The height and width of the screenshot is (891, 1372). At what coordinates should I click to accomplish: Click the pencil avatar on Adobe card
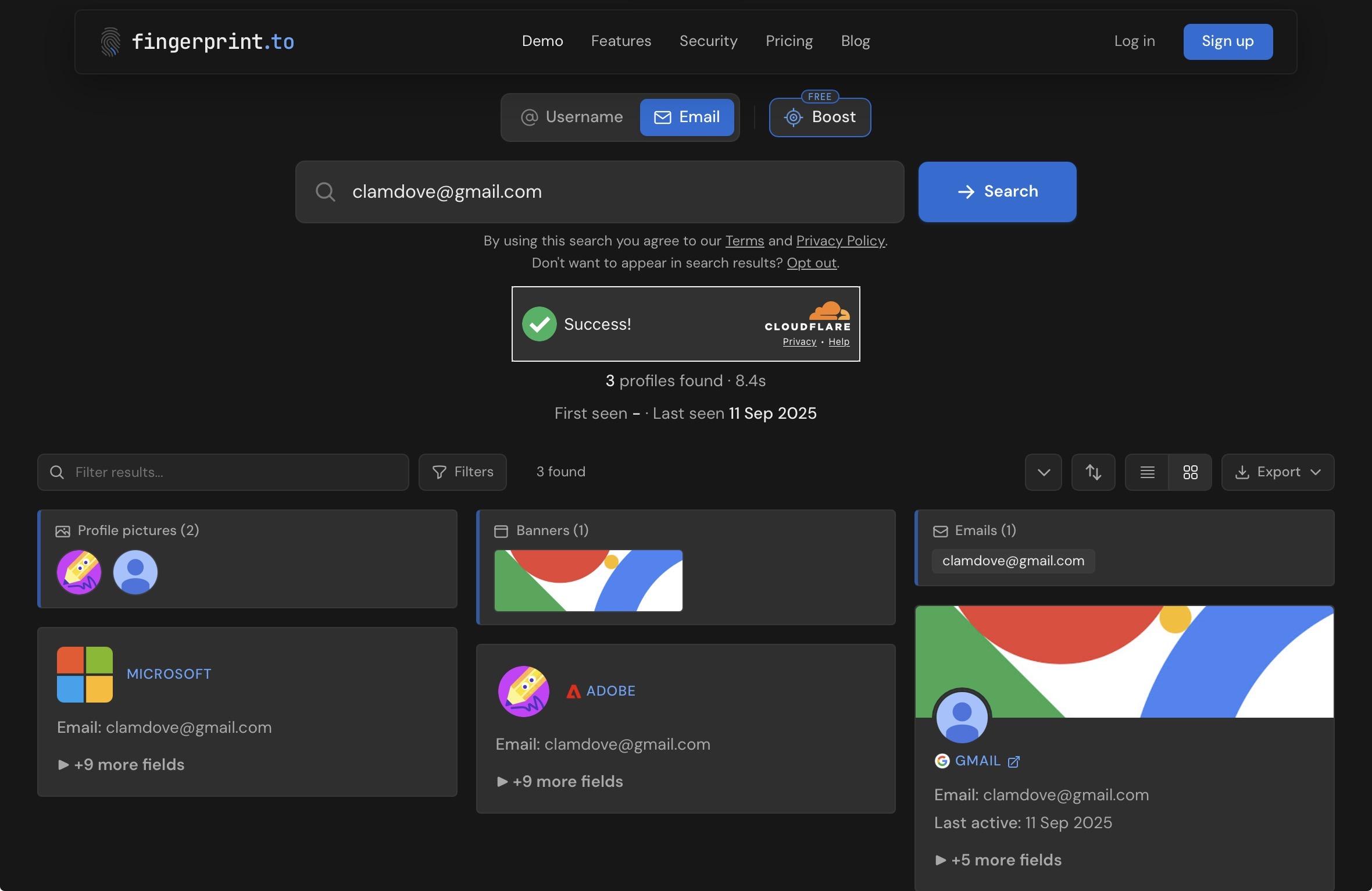click(524, 691)
